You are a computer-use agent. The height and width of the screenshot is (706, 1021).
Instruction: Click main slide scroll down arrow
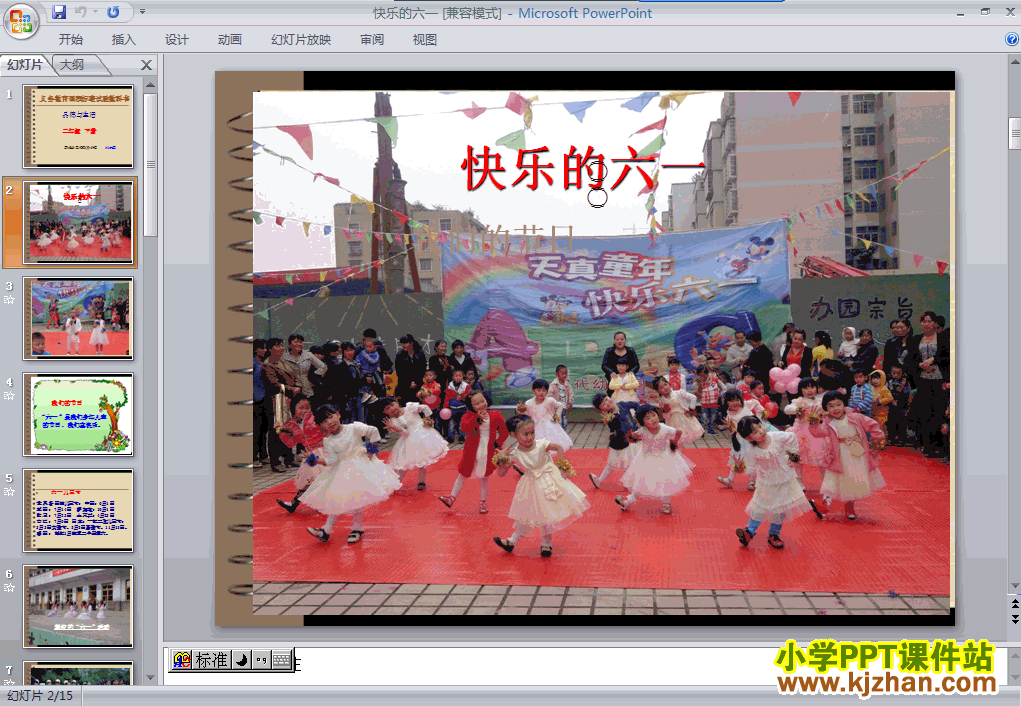[x=1014, y=586]
